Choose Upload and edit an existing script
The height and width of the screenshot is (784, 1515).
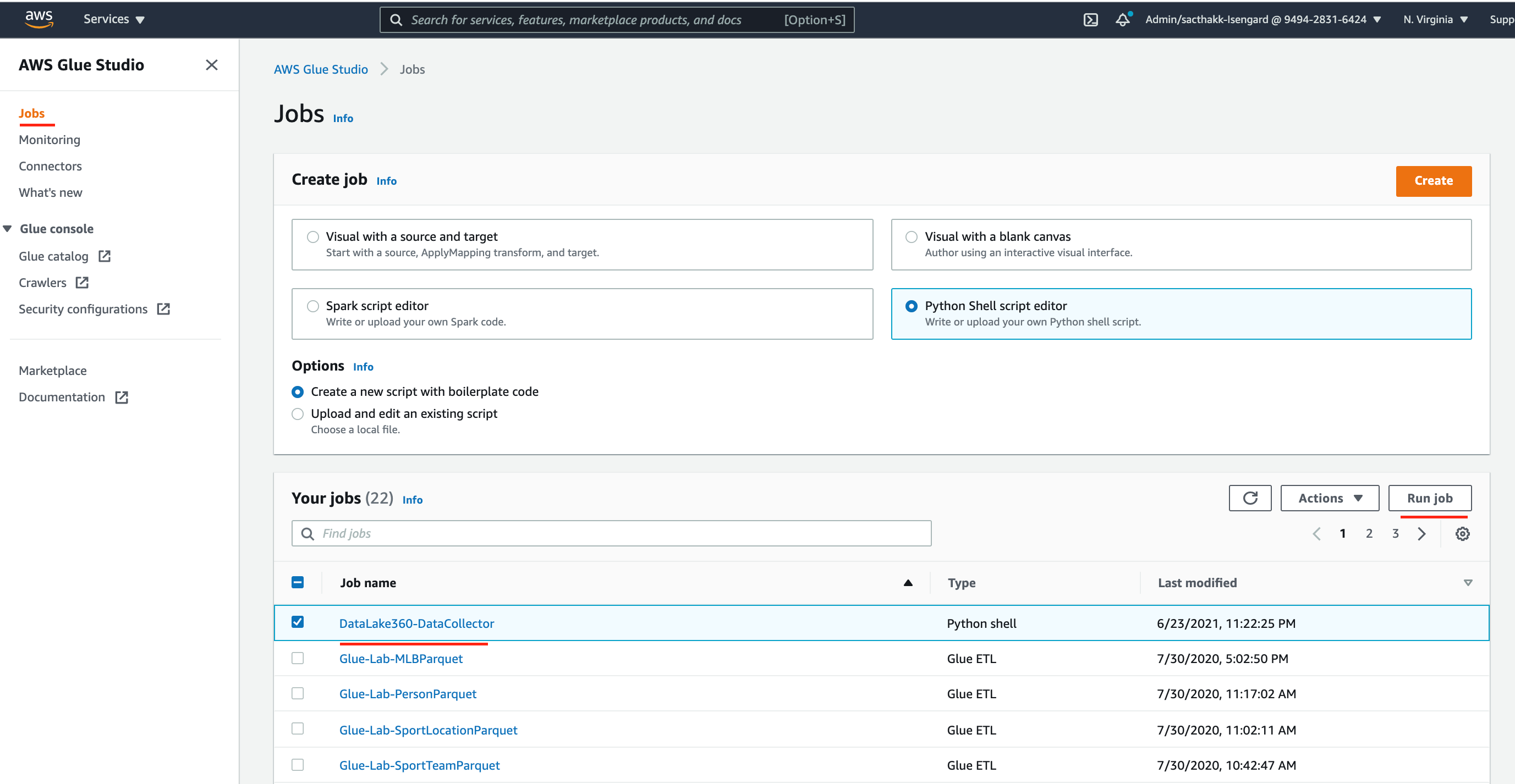click(298, 414)
